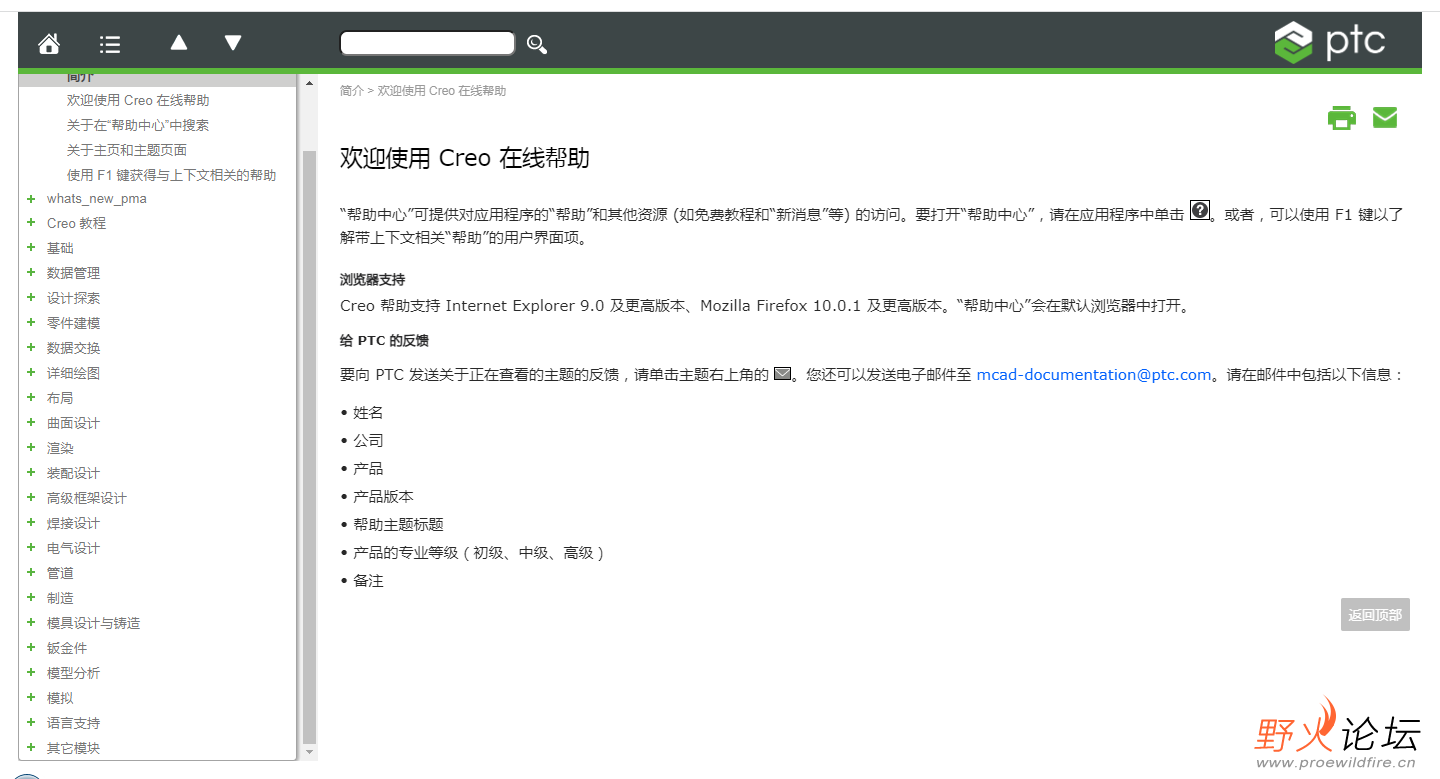Click the search magnifier icon
Screen dimensions: 1440x779
tap(537, 44)
